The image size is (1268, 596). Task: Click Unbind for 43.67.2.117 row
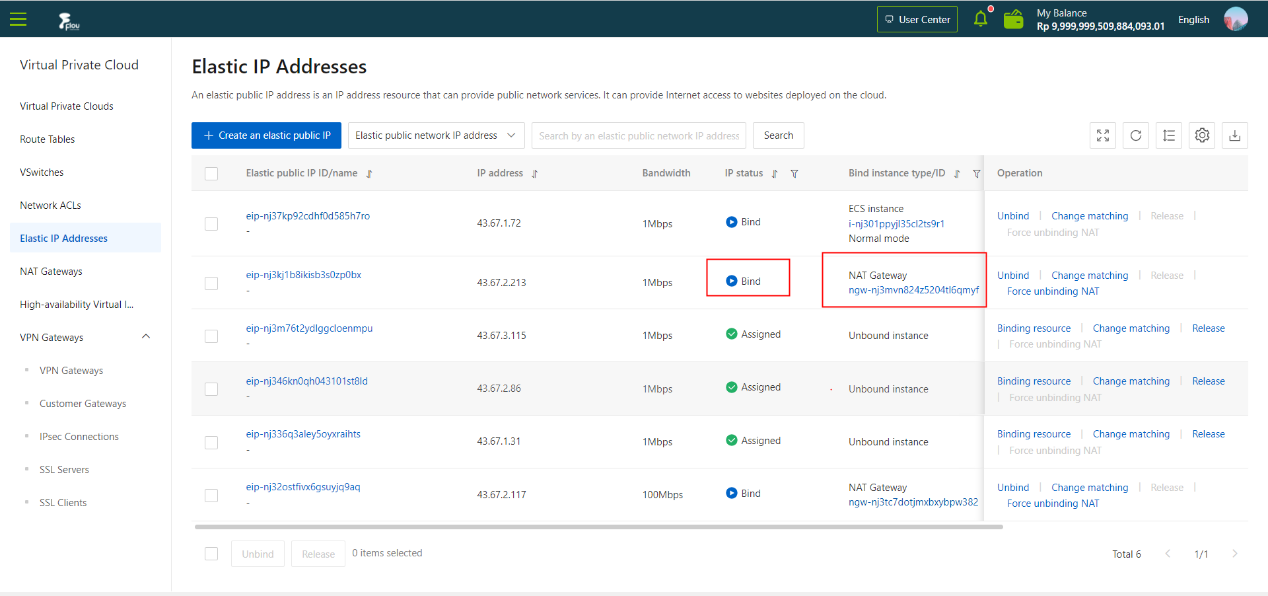(1013, 487)
